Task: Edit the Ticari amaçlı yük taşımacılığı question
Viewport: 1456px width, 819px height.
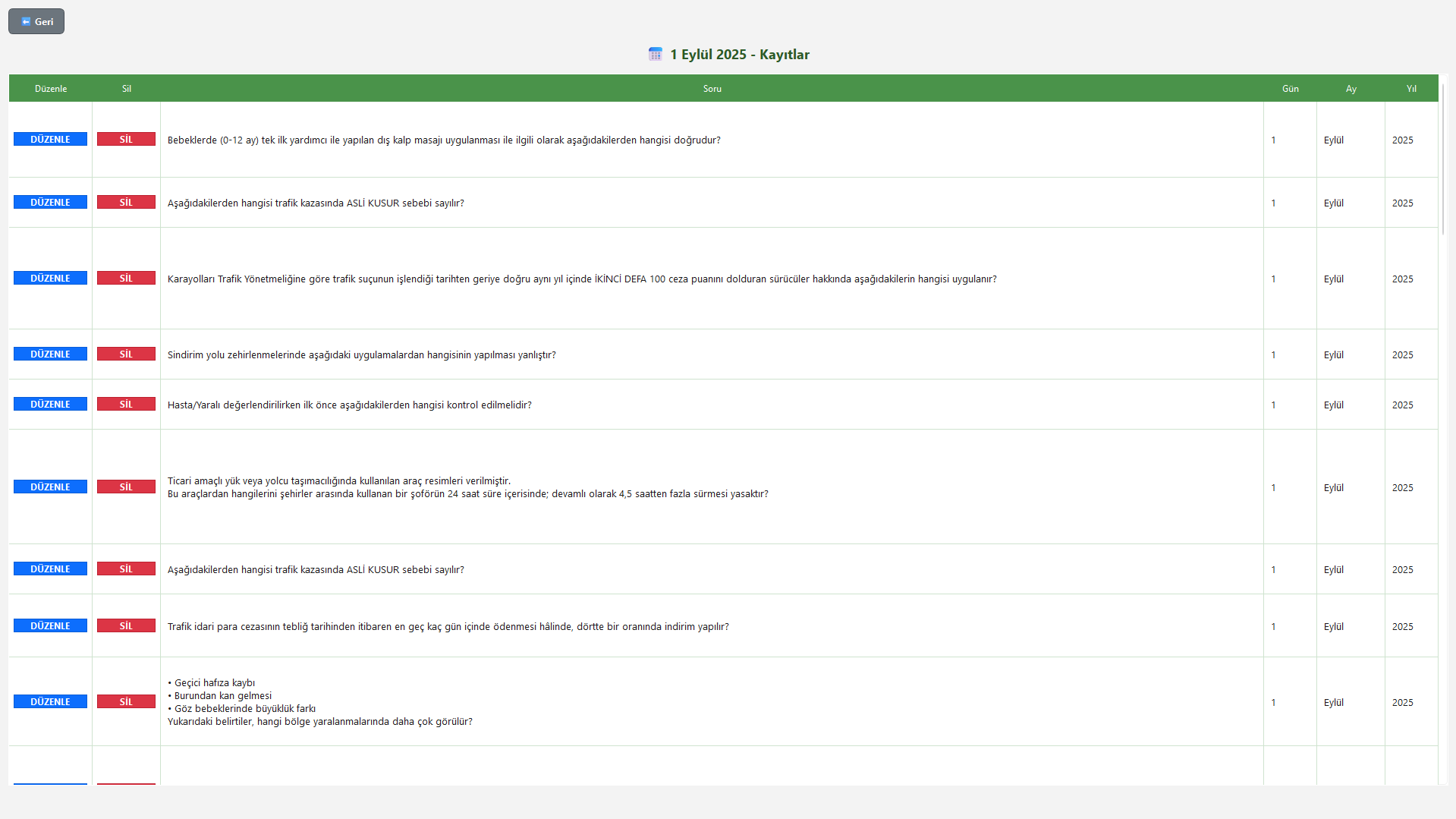Action: (x=50, y=487)
